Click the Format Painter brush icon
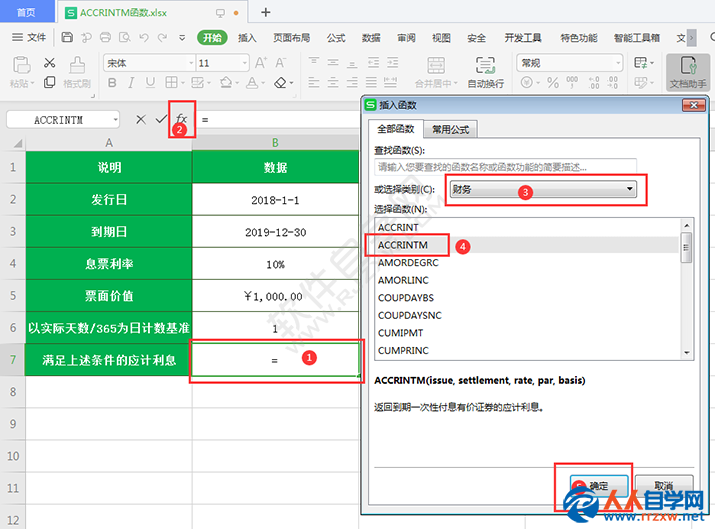This screenshot has height=529, width=715. 77,65
